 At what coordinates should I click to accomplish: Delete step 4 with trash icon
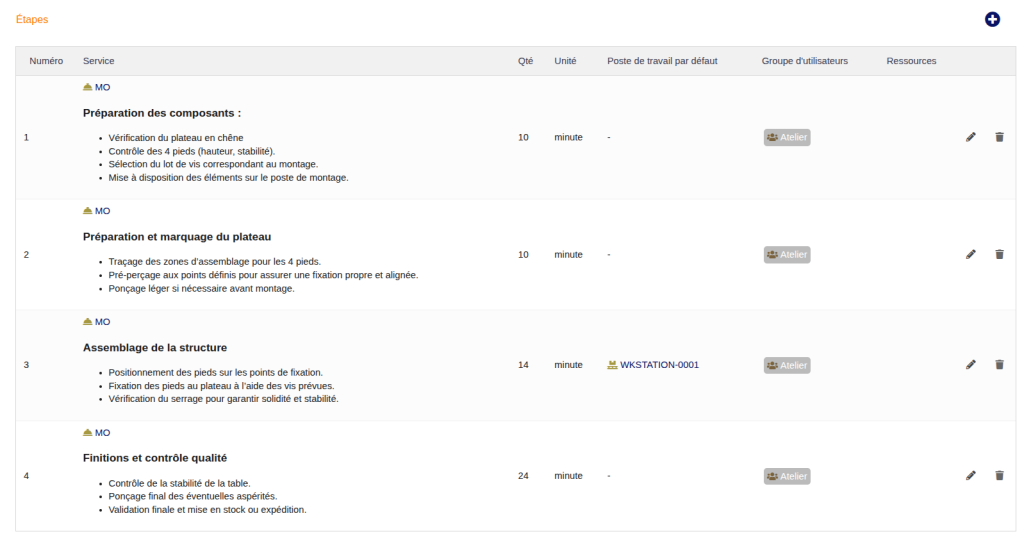point(999,476)
